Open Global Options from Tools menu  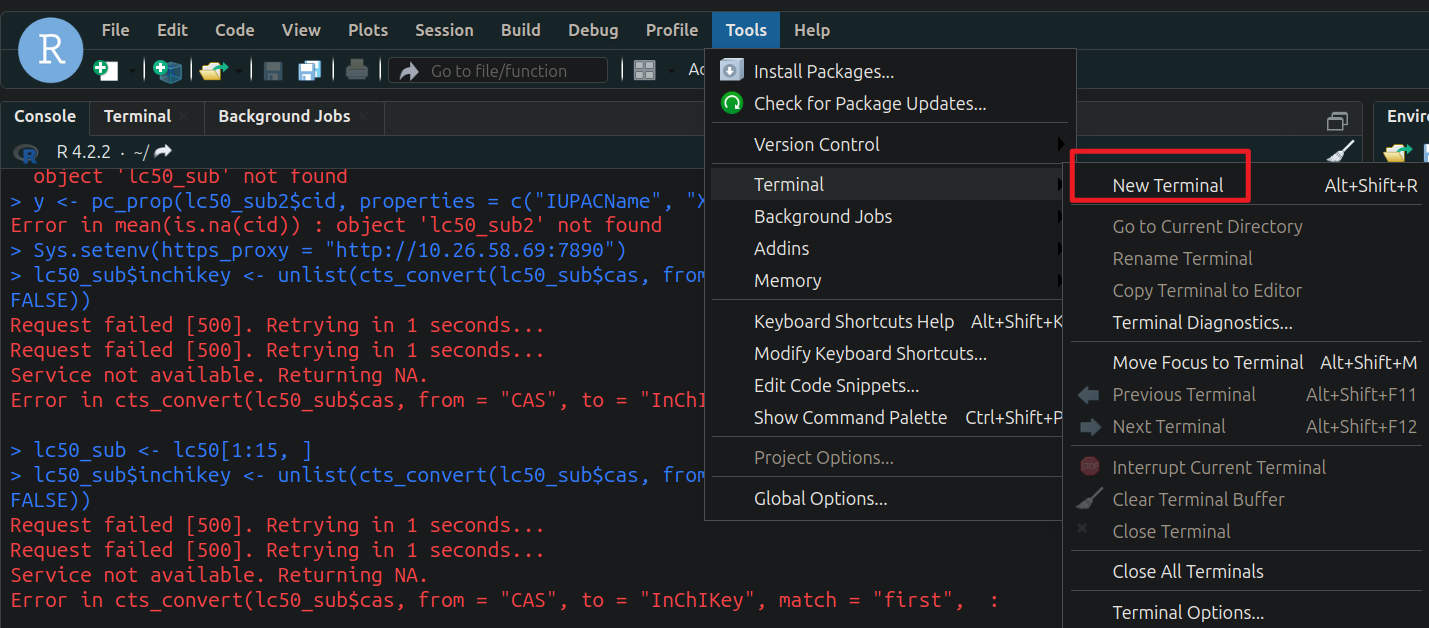pos(820,499)
